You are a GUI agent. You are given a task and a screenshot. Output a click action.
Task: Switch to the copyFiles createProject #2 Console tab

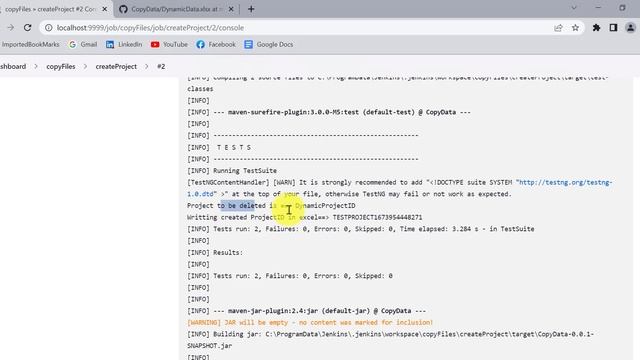pos(51,9)
